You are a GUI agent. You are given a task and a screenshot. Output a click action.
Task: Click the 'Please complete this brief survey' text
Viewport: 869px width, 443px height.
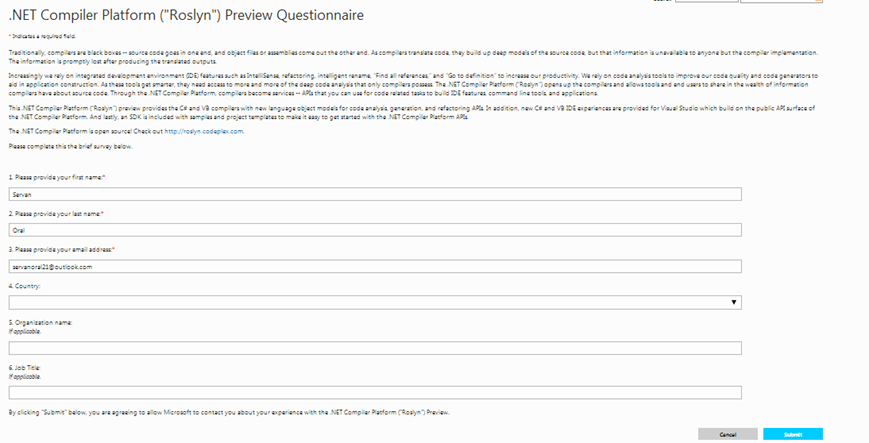tap(70, 146)
